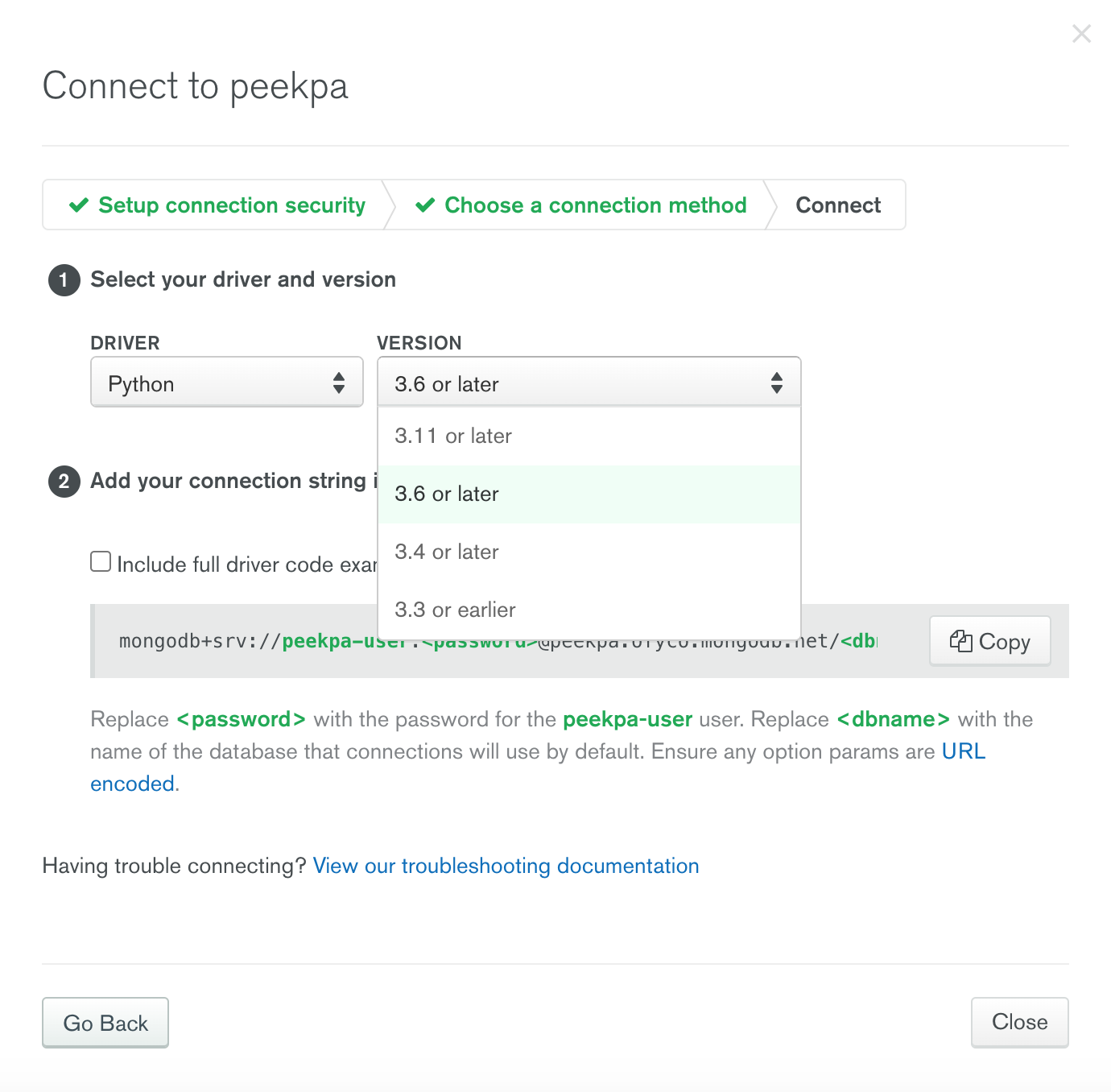This screenshot has height=1092, width=1111.
Task: Click the version selector up-down arrows
Action: pos(777,383)
